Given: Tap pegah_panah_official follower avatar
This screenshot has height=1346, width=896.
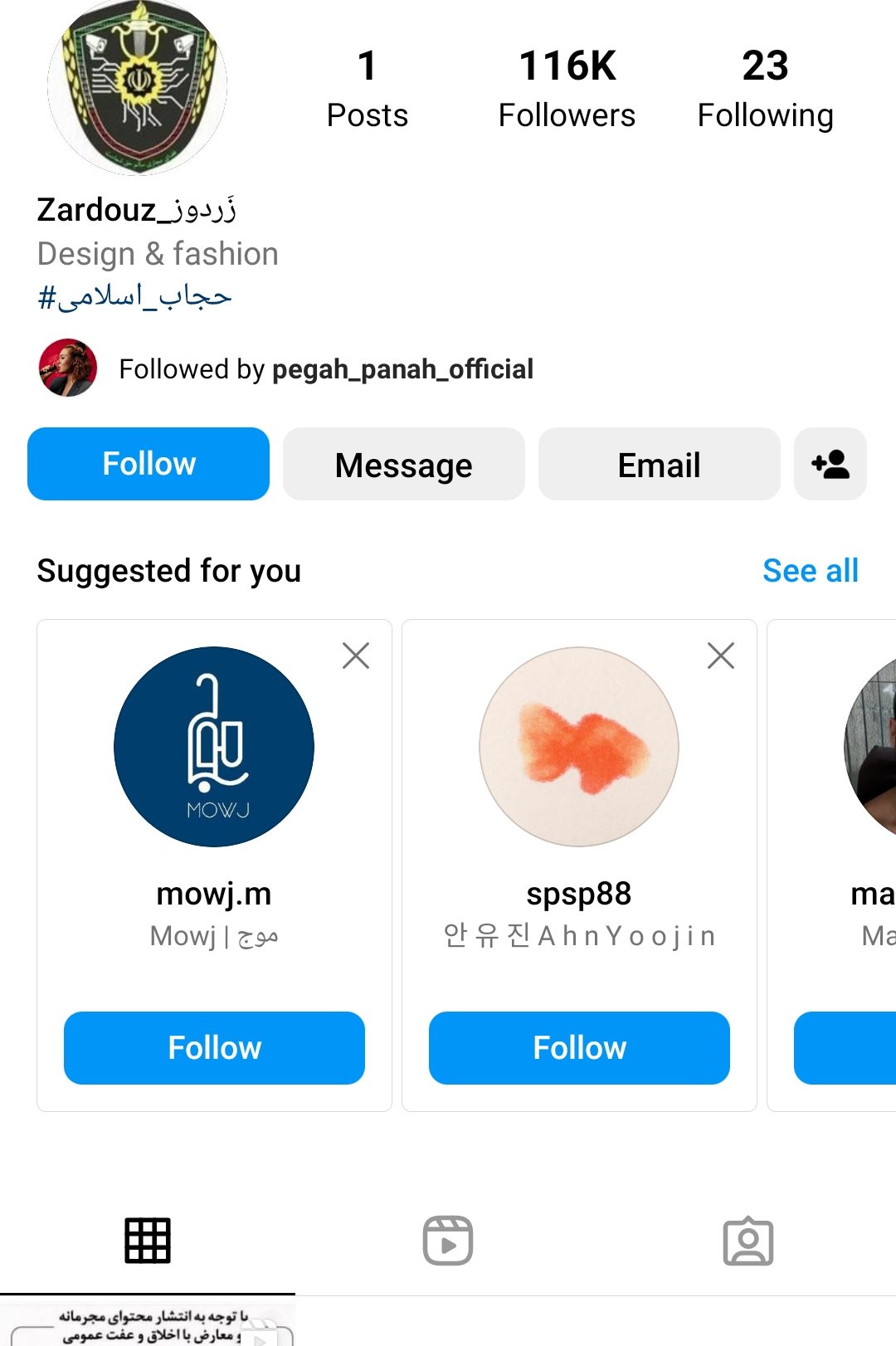Looking at the screenshot, I should tap(68, 368).
